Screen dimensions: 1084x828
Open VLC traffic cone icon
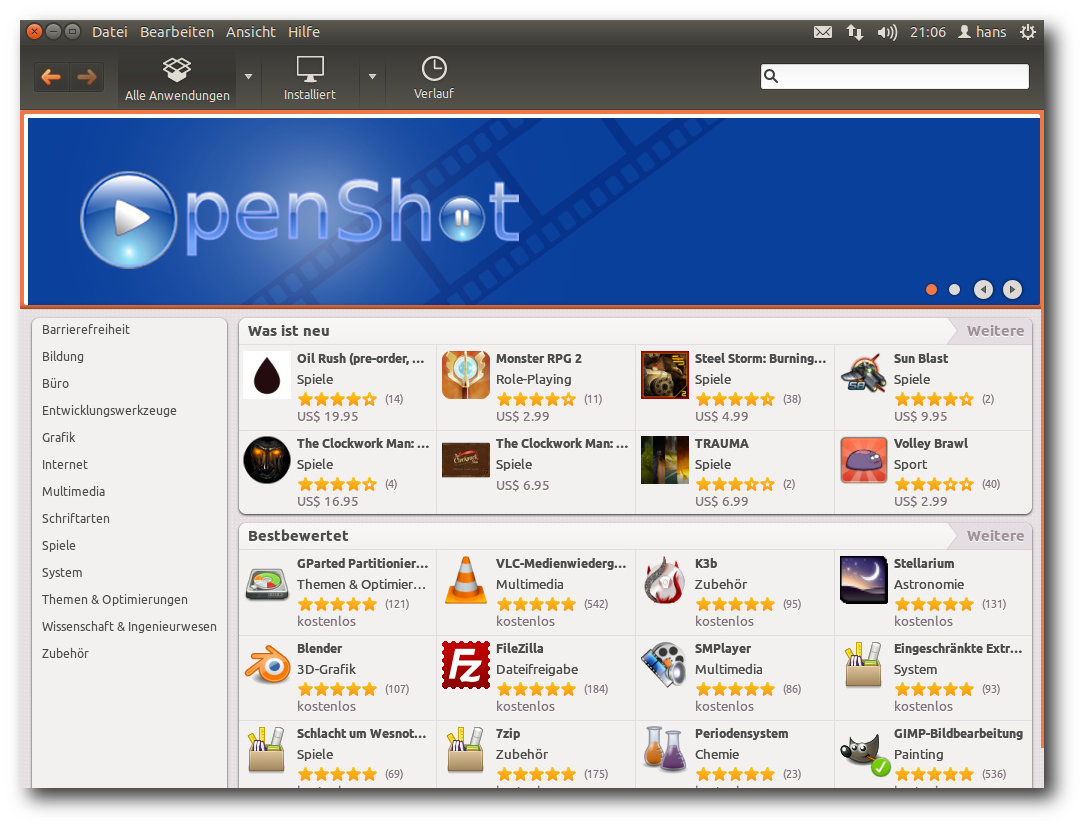click(466, 580)
